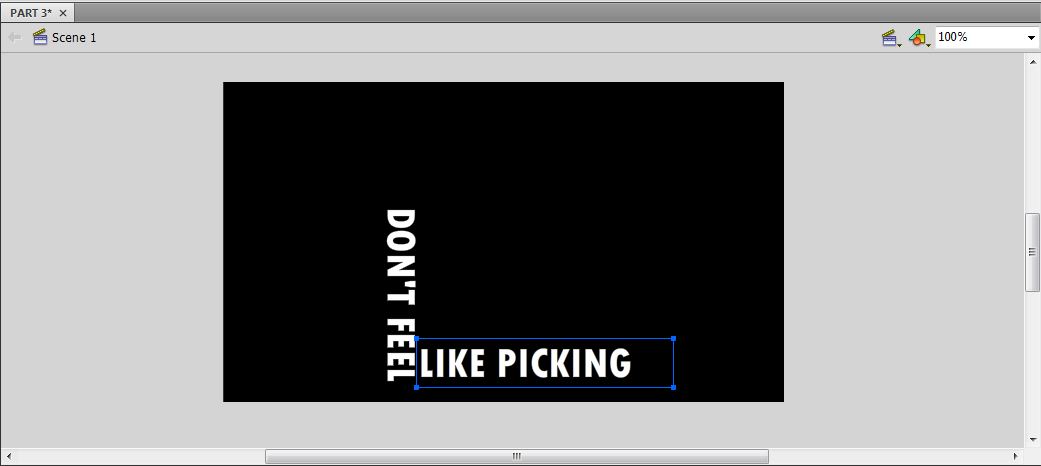Close the PART 3 document tab
The height and width of the screenshot is (466, 1041).
pos(63,13)
